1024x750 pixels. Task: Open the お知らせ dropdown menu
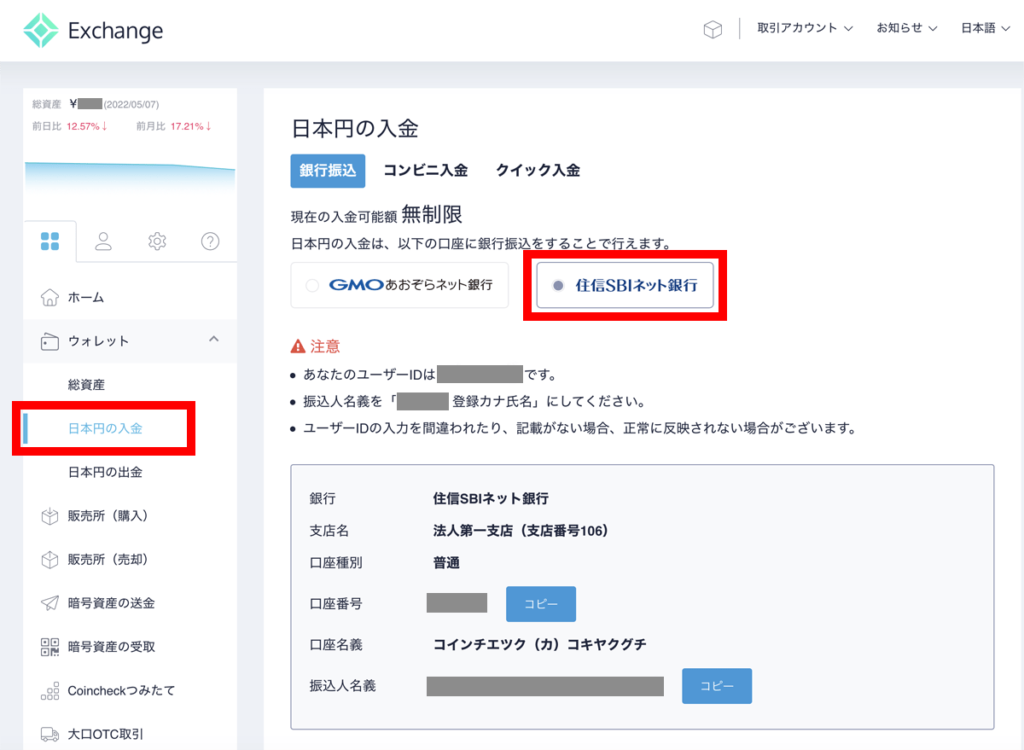point(906,28)
